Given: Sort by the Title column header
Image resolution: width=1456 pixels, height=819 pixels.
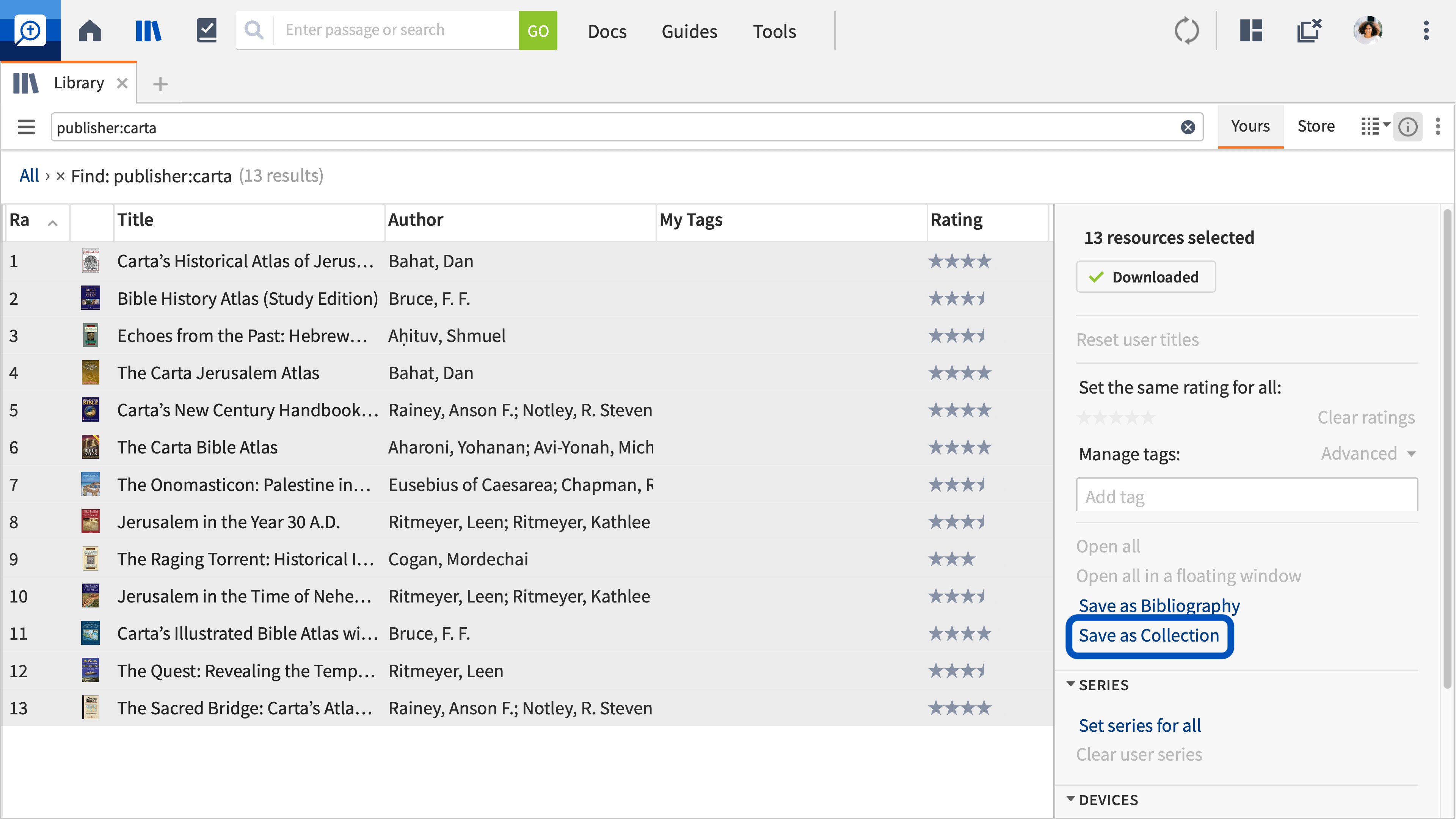Looking at the screenshot, I should pyautogui.click(x=249, y=220).
